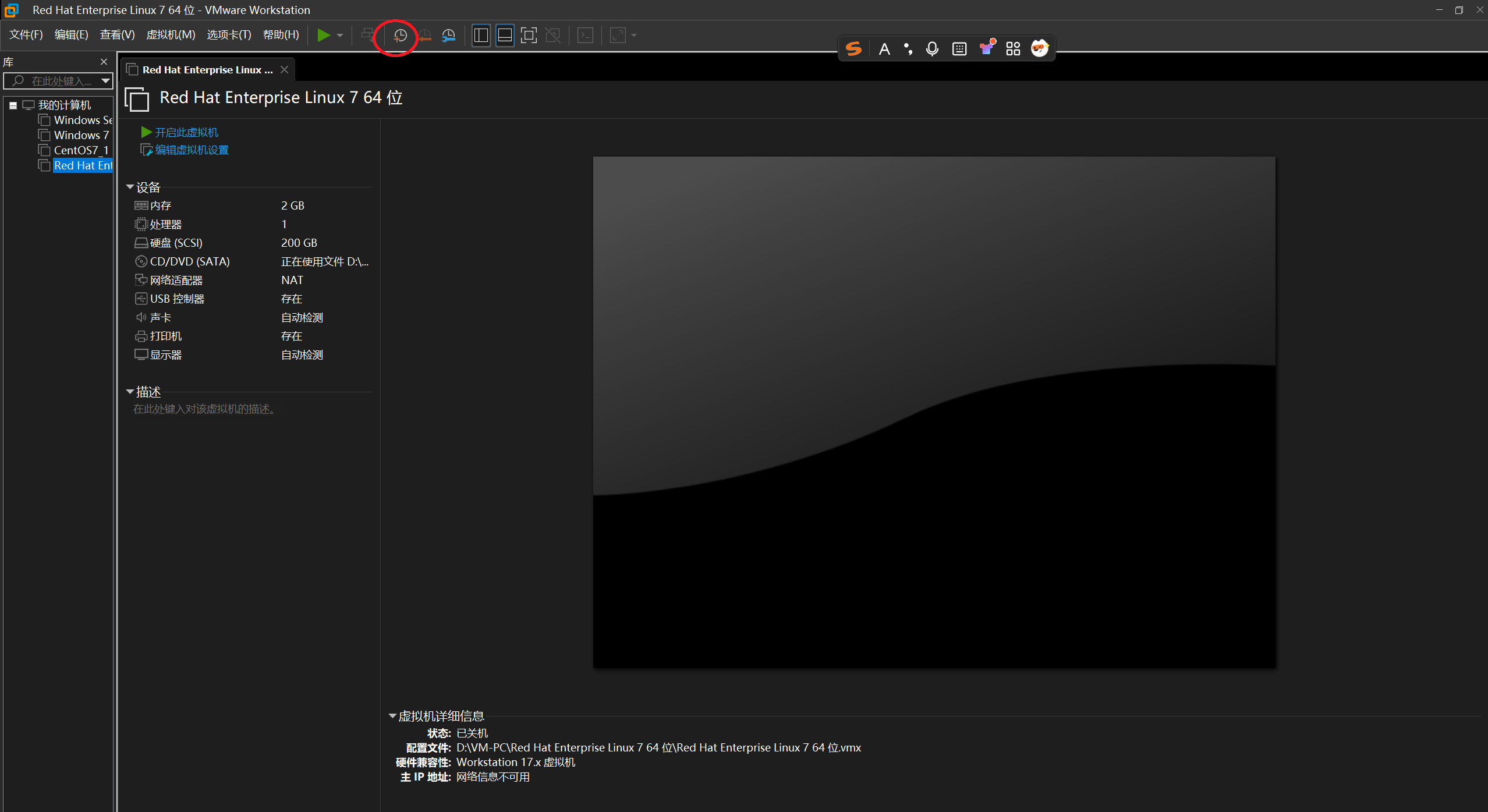Image resolution: width=1488 pixels, height=812 pixels.
Task: Collapse the 设备 devices section
Action: (130, 187)
